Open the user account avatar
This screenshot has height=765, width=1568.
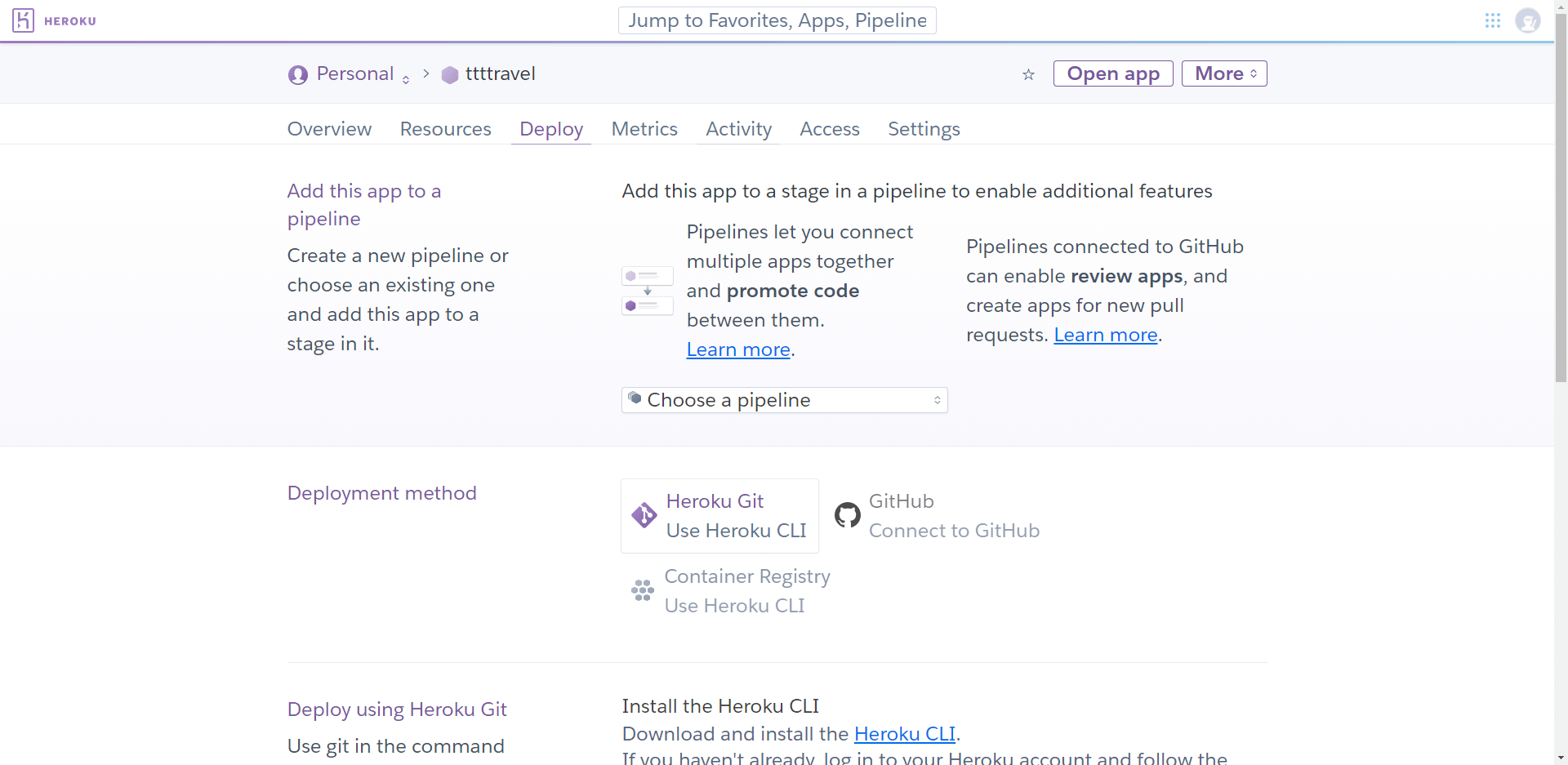pos(1527,20)
